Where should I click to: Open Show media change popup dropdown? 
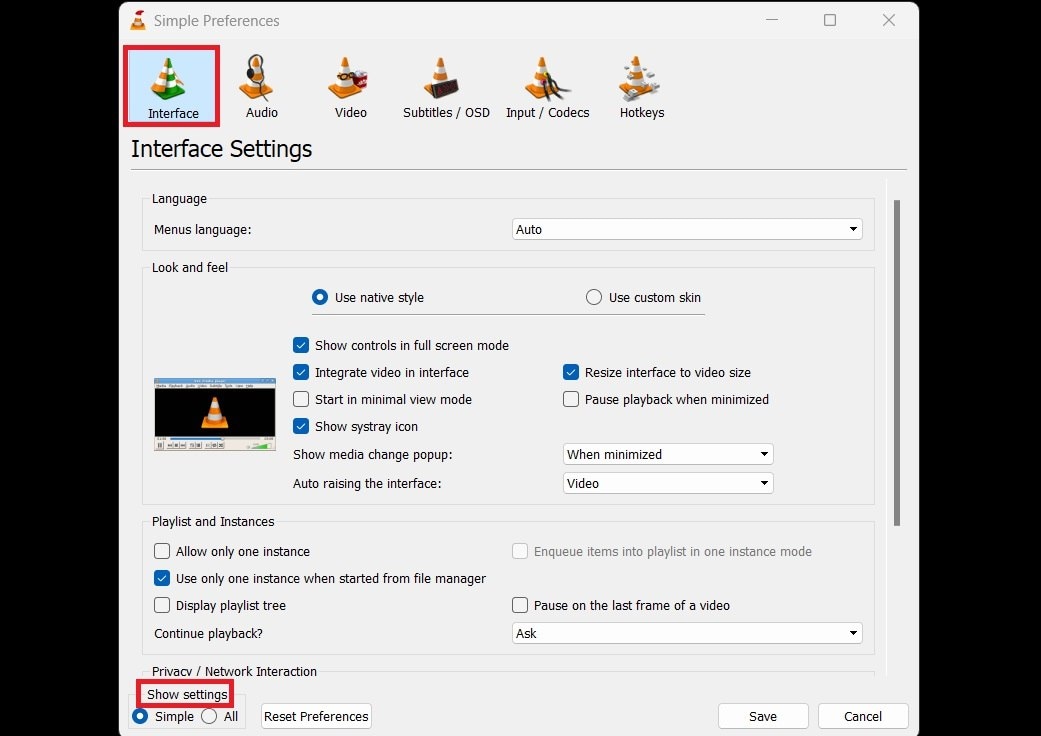pyautogui.click(x=668, y=455)
